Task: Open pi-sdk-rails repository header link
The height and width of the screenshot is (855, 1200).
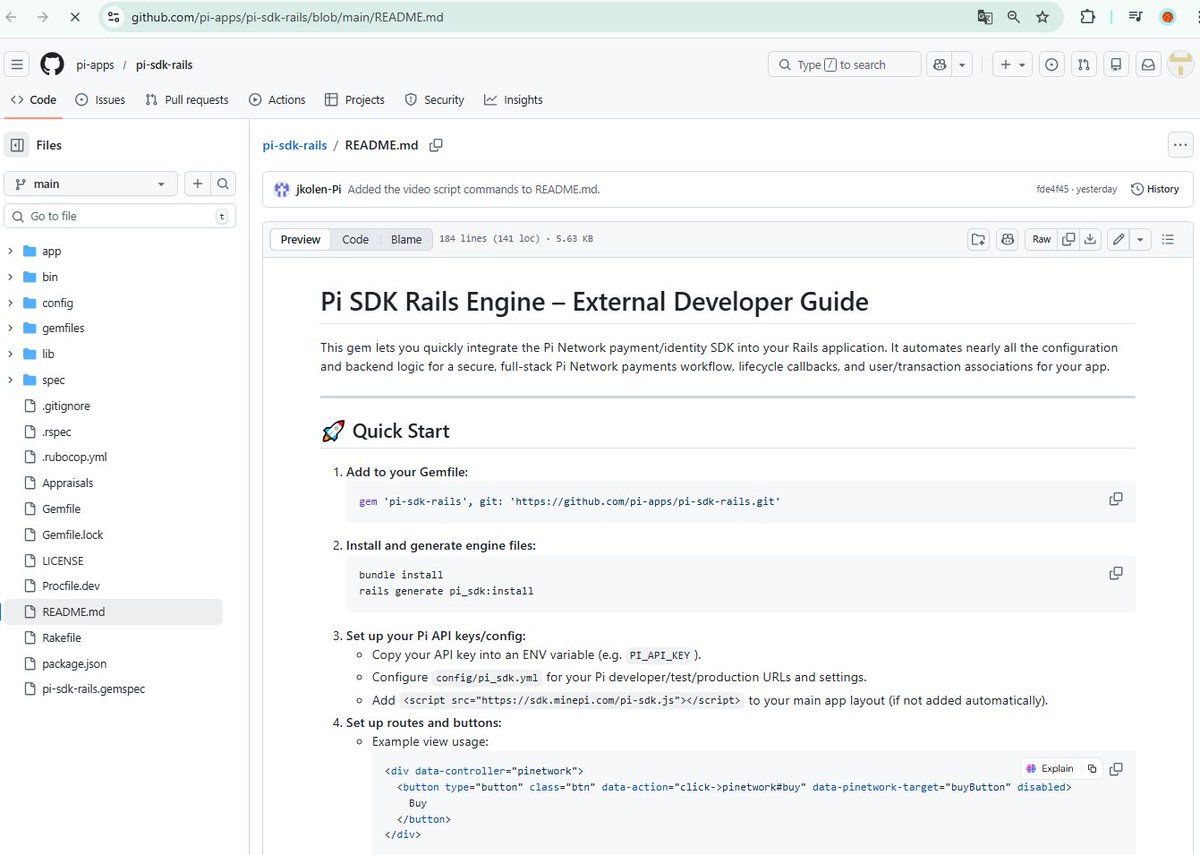Action: pos(164,65)
